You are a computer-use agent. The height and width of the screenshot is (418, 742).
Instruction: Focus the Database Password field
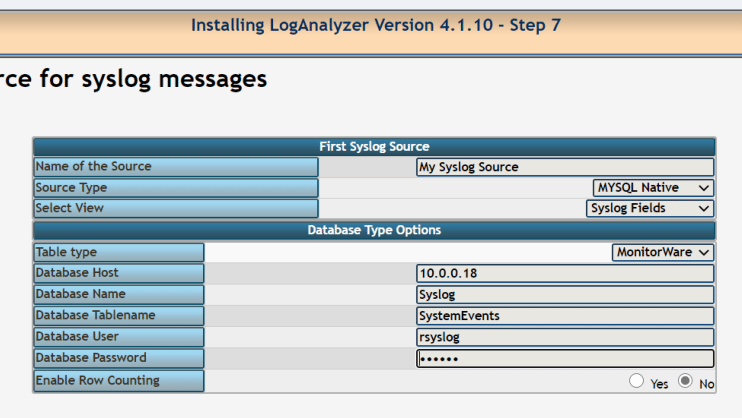pyautogui.click(x=565, y=359)
